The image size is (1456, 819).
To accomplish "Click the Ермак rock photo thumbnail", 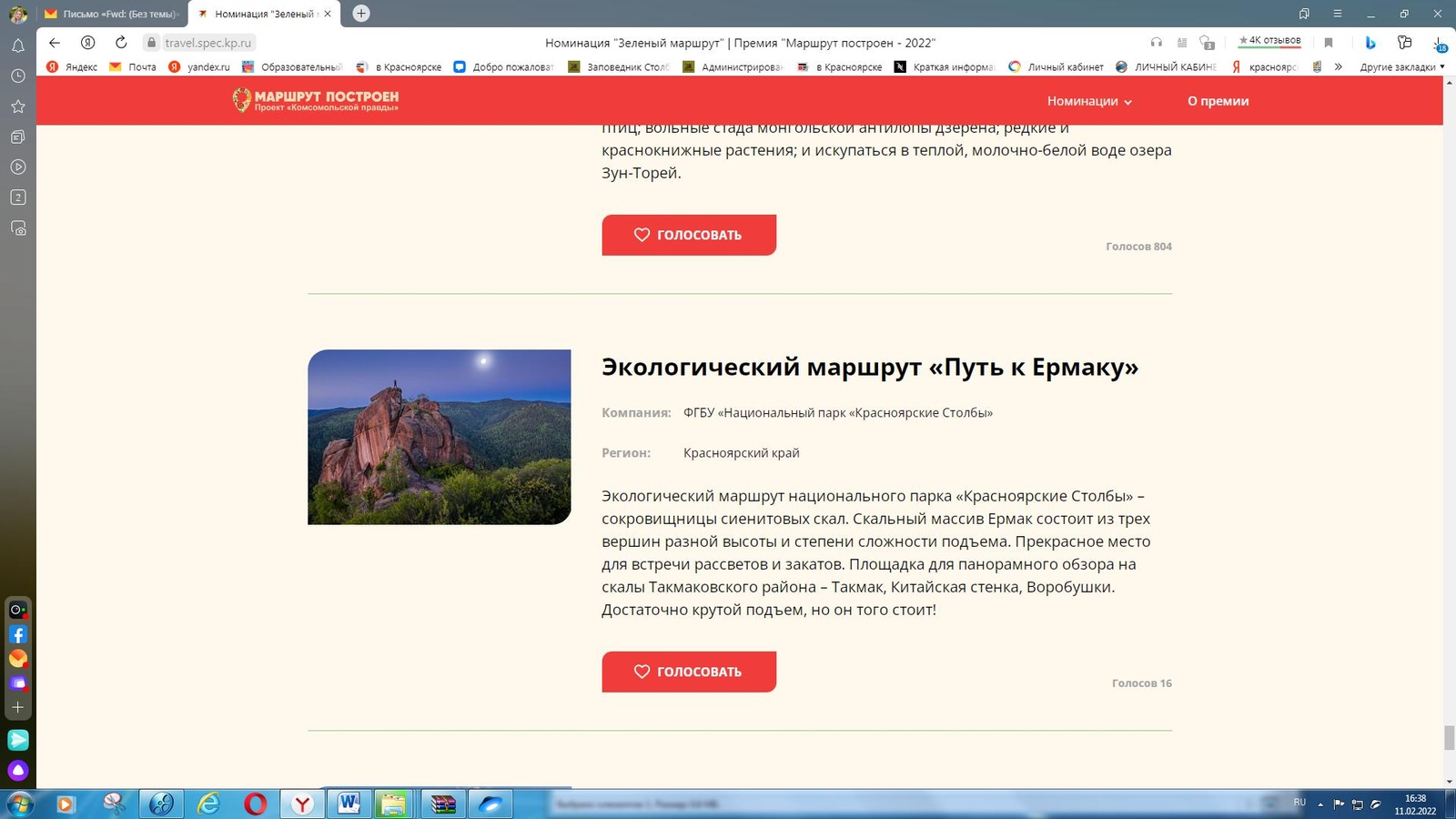I will click(440, 437).
